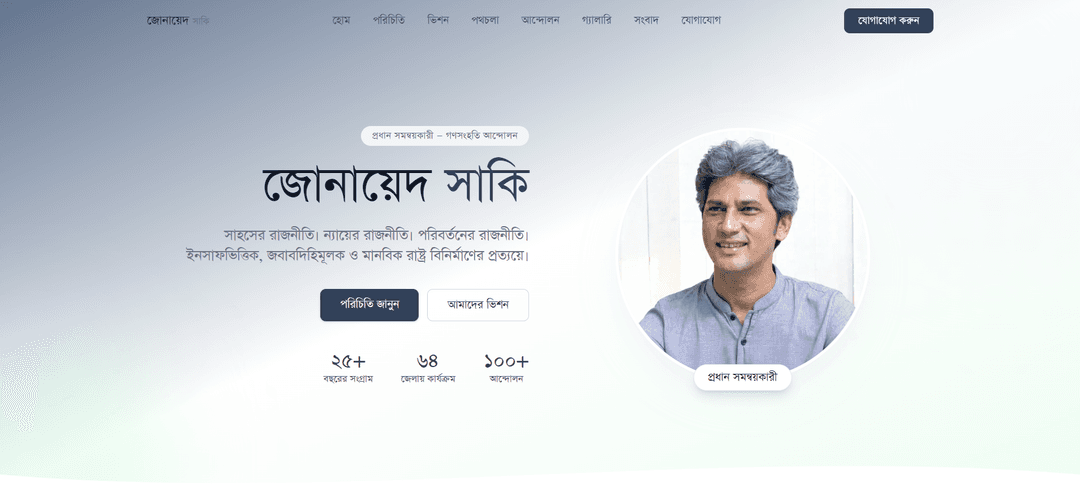Click the ১০০+ আন্দোলন statistic

506,368
